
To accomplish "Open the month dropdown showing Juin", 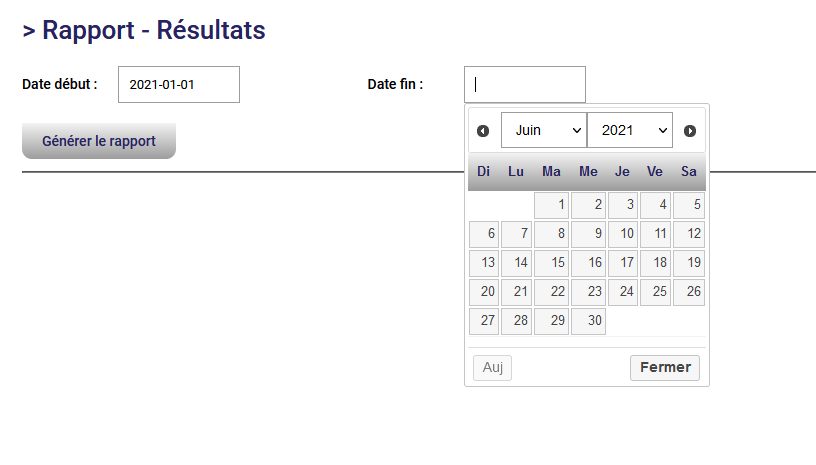I will [x=543, y=131].
